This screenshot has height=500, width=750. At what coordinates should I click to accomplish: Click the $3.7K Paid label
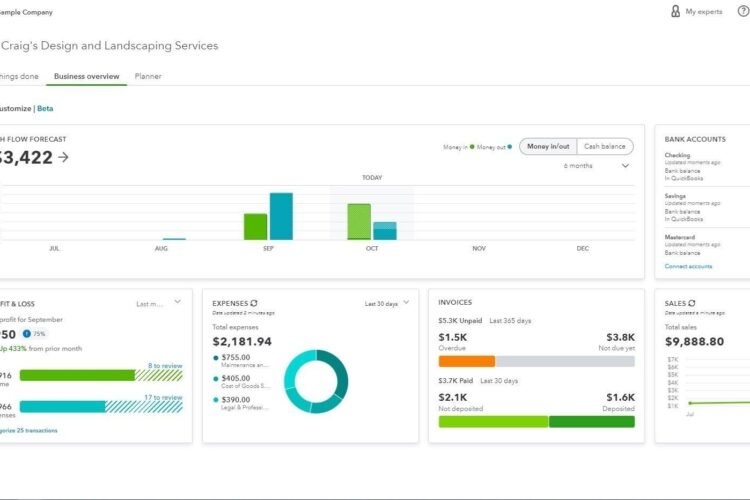456,381
